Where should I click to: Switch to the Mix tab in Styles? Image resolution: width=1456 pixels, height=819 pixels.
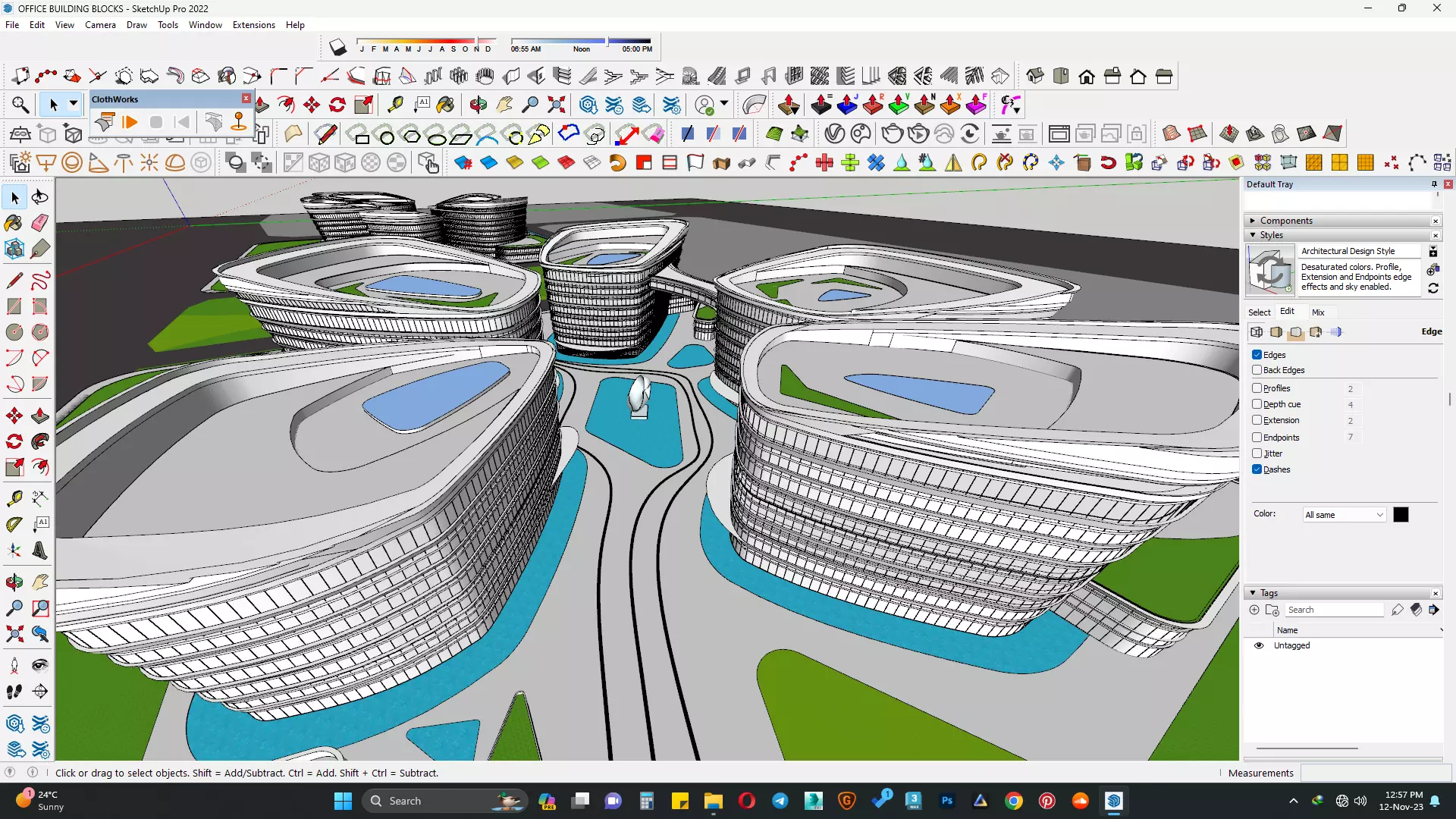[1318, 312]
